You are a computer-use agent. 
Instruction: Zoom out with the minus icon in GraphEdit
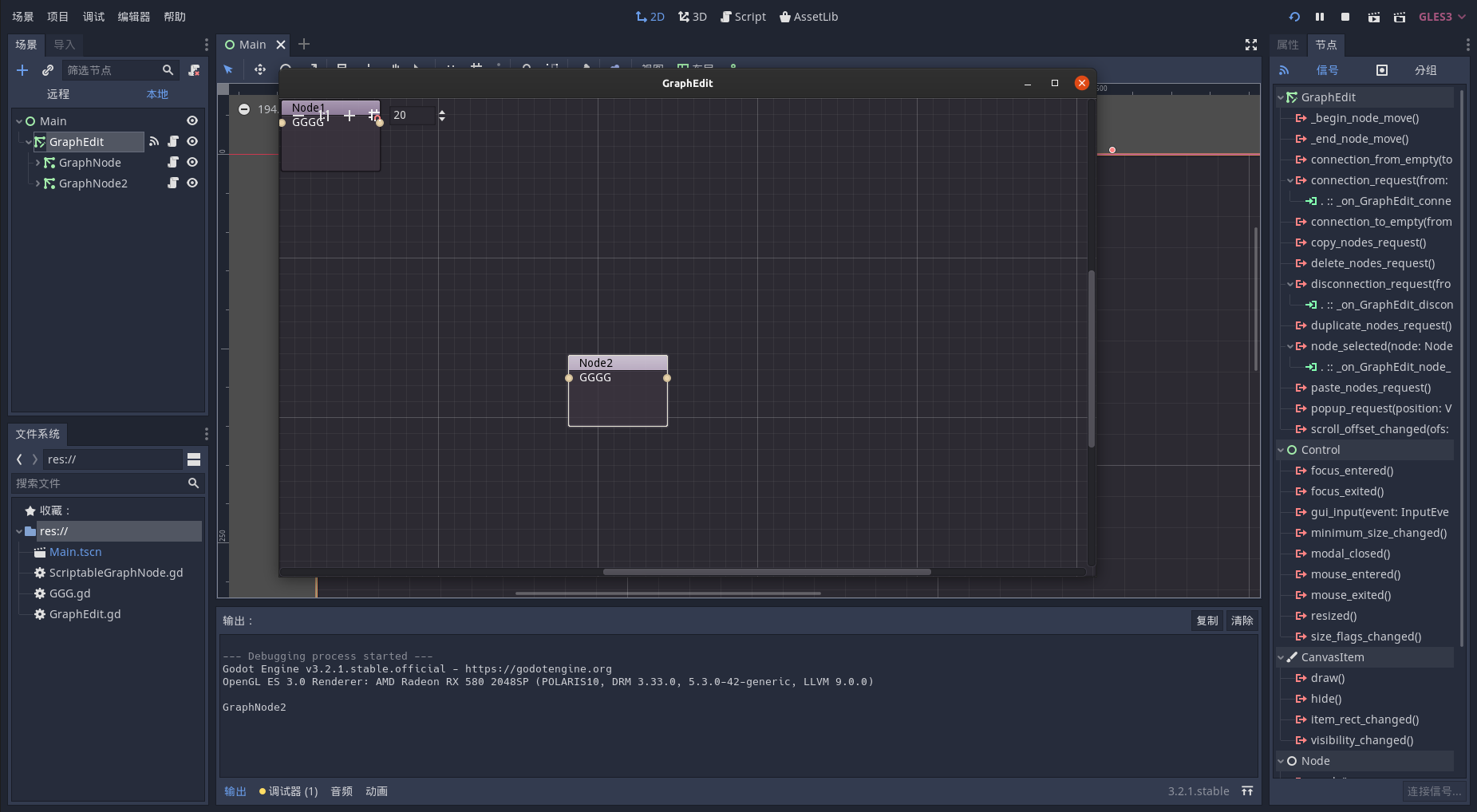[243, 109]
